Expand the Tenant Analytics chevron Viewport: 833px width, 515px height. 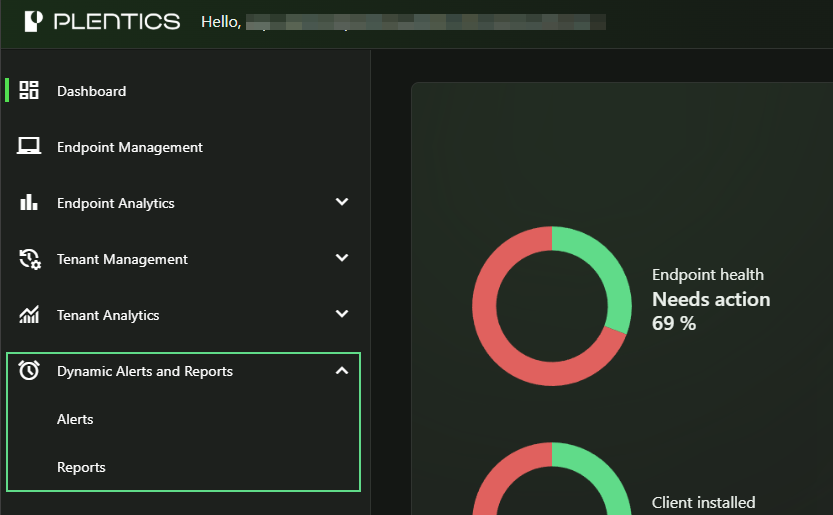pos(342,314)
